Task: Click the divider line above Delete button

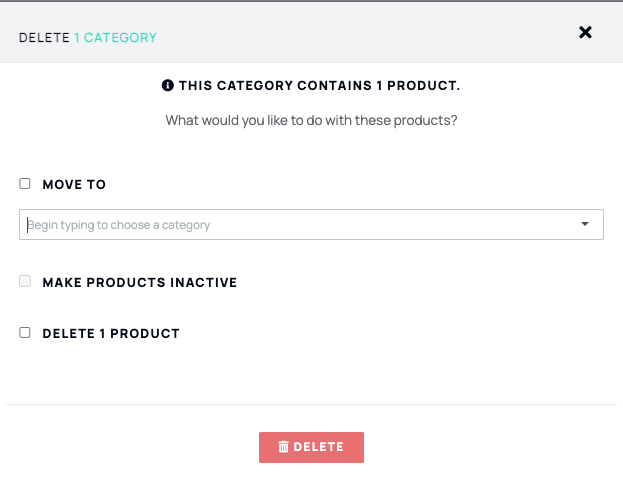Action: coord(312,405)
